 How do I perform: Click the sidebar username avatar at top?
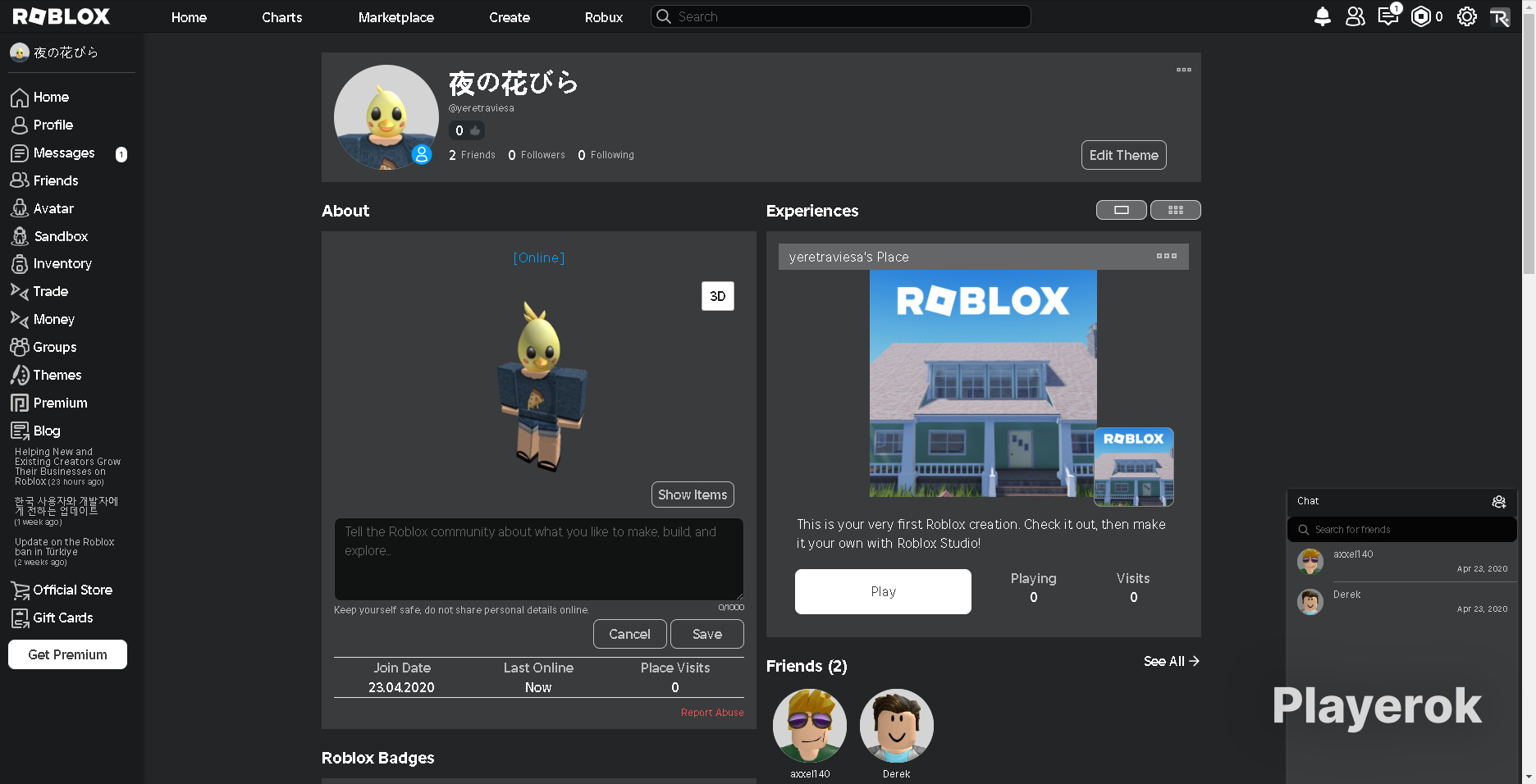tap(20, 52)
